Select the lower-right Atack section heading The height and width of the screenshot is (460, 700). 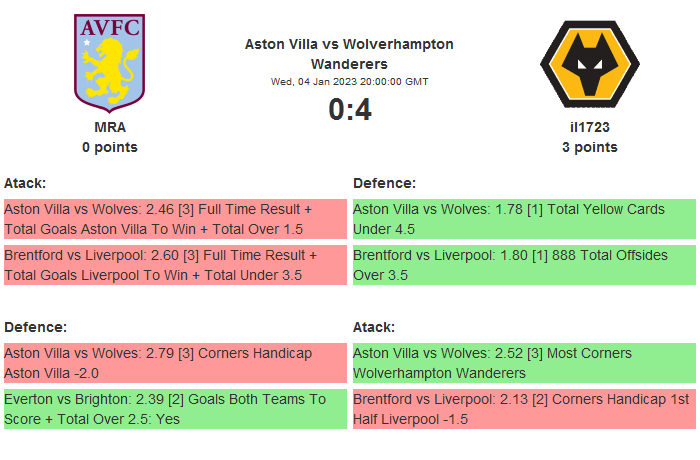[x=374, y=327]
